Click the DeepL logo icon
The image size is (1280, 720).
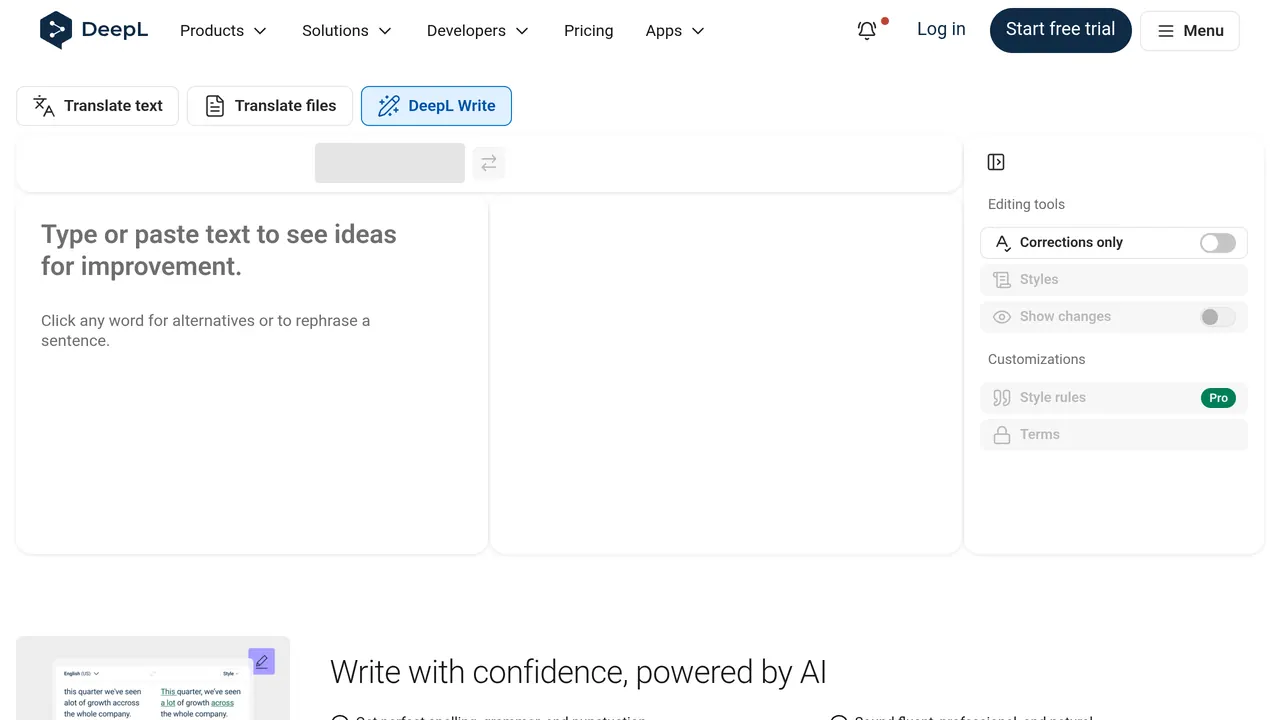[56, 30]
